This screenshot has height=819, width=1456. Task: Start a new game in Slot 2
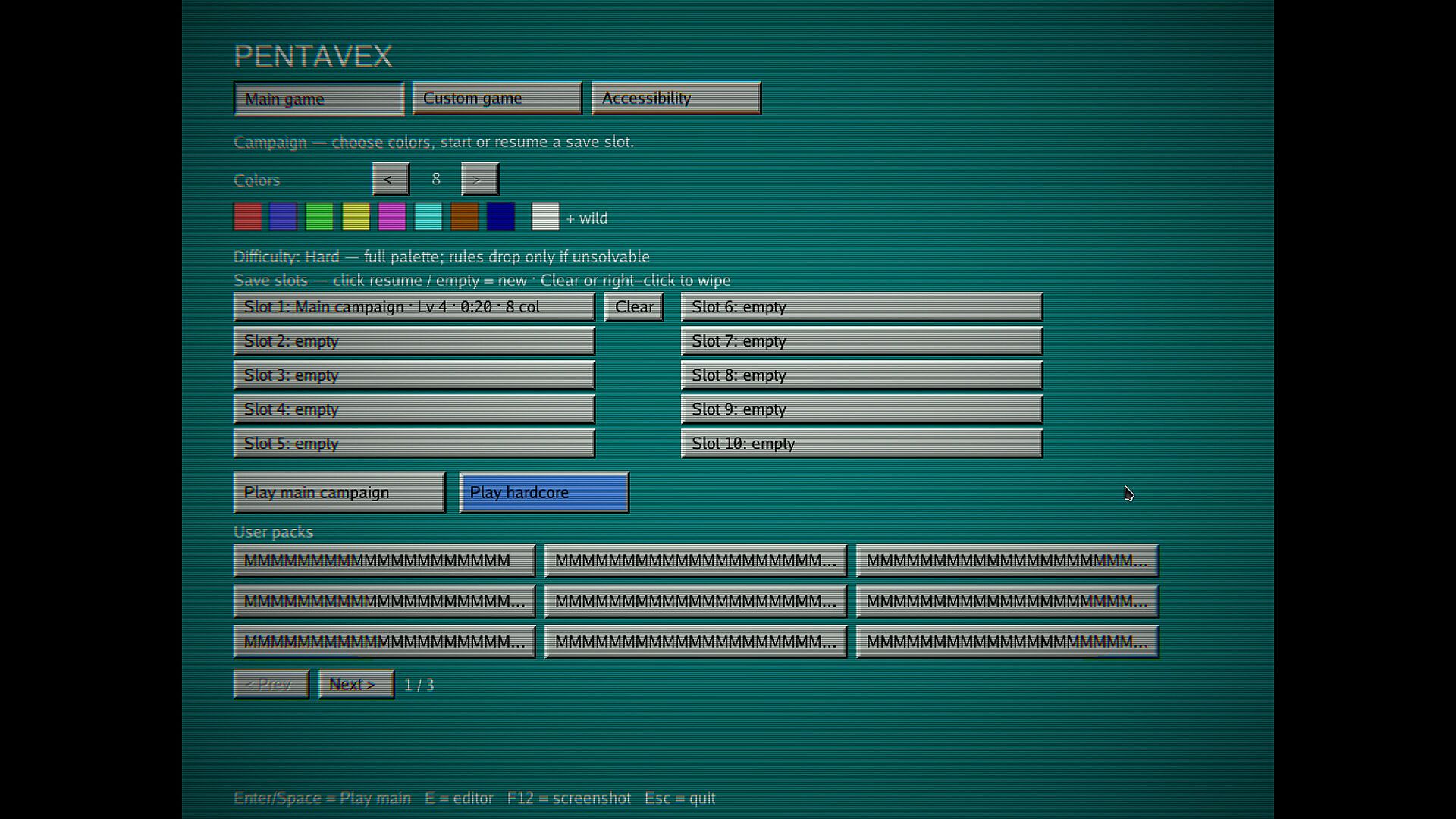(x=414, y=341)
